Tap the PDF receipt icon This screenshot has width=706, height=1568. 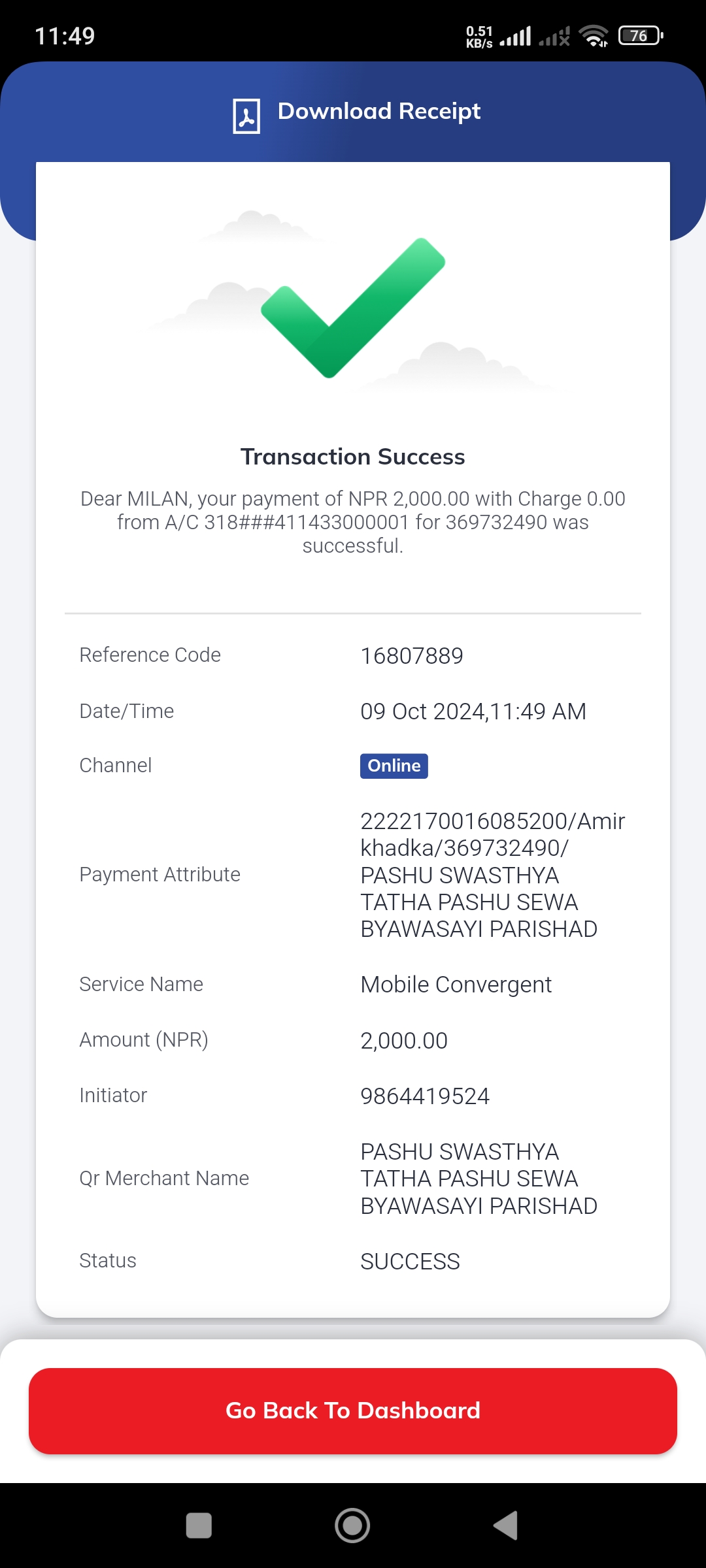[246, 116]
